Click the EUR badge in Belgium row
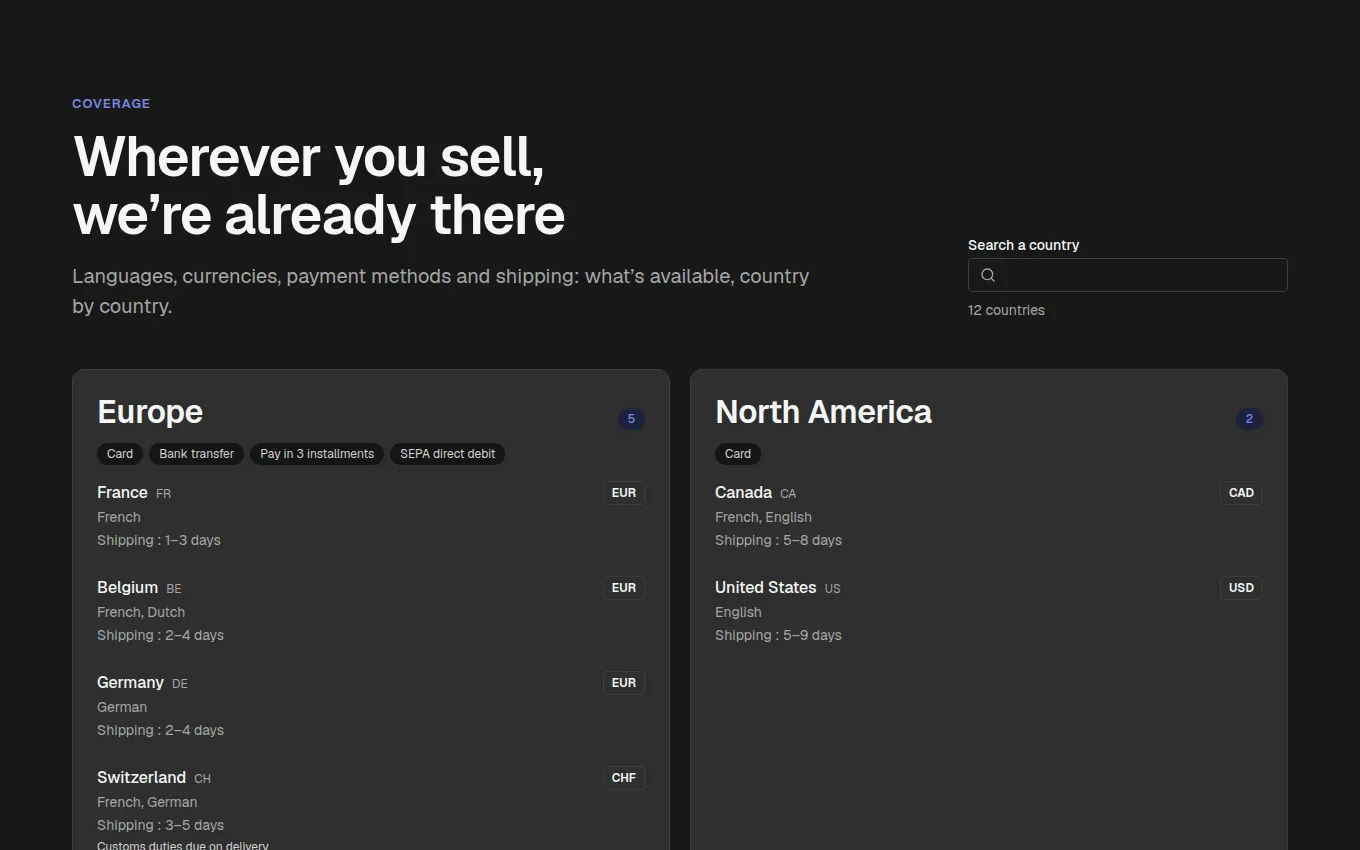The width and height of the screenshot is (1360, 850). [624, 588]
